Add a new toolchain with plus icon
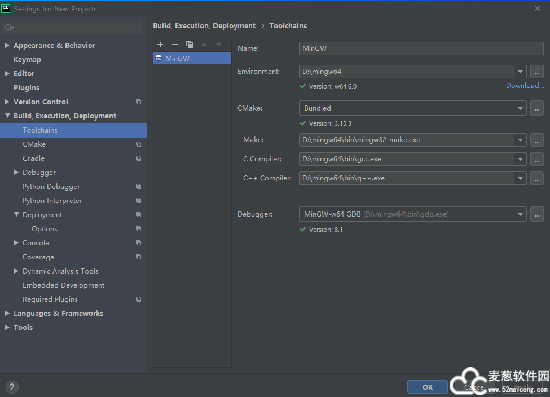This screenshot has width=550, height=397. (160, 45)
